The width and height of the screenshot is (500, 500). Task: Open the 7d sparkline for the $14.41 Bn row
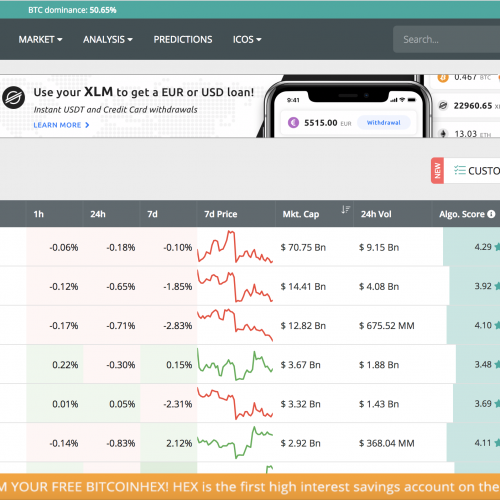coord(235,286)
